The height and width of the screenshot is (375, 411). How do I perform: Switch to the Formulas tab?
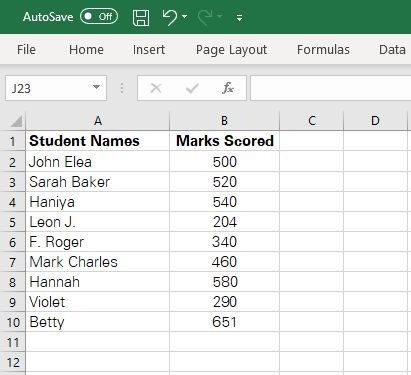point(323,50)
